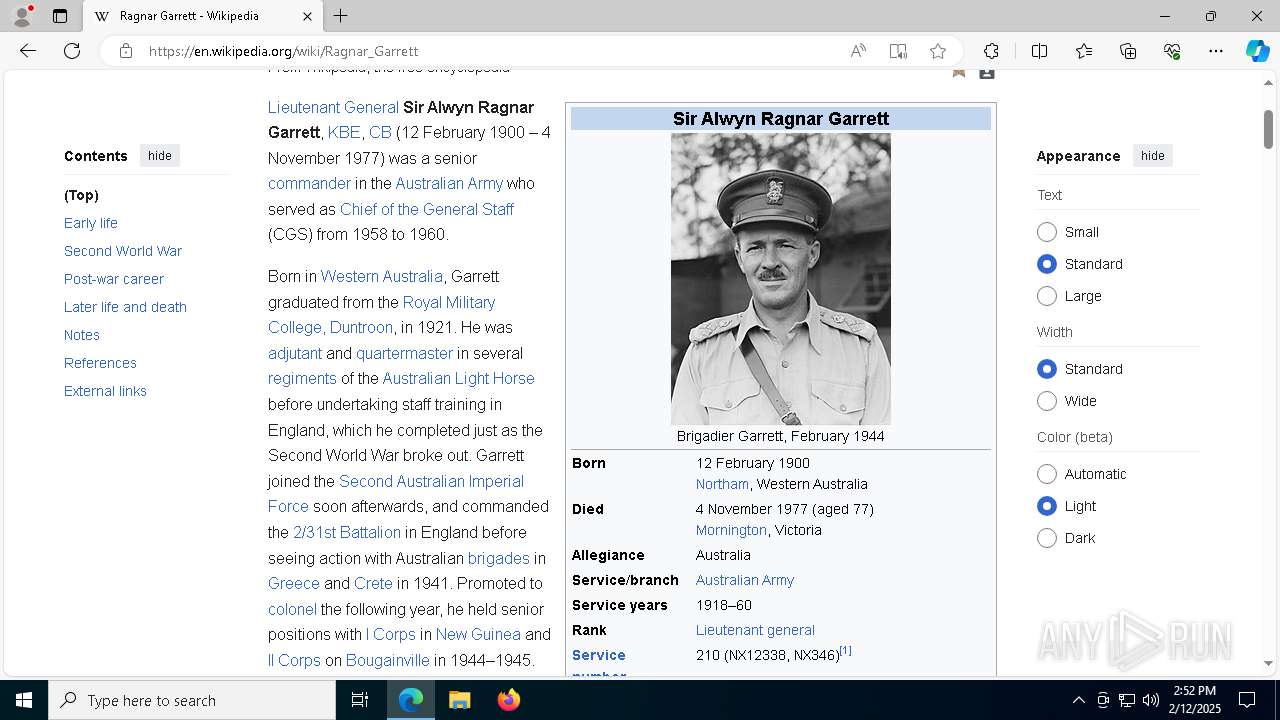
Task: Jump to (Top) in Contents
Action: (81, 195)
